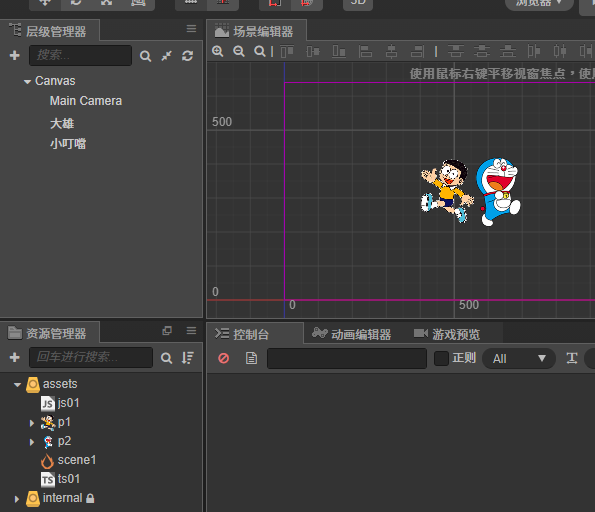This screenshot has width=595, height=512.
Task: Clear the console log
Action: (224, 358)
